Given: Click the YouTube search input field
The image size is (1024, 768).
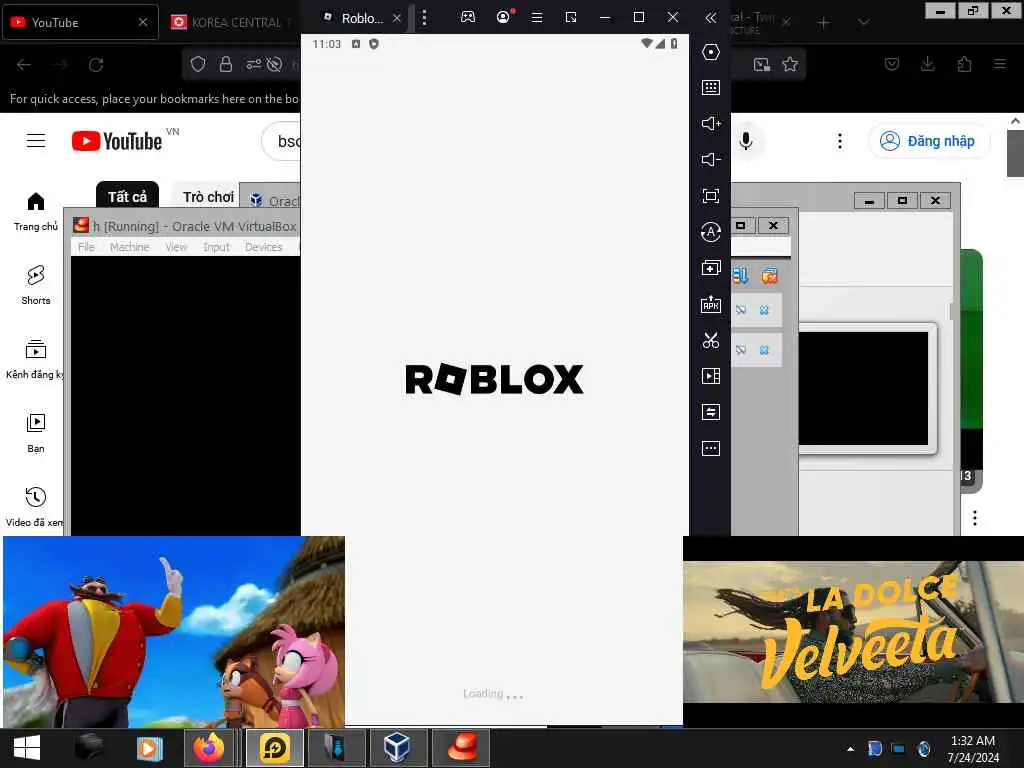Looking at the screenshot, I should coord(282,141).
